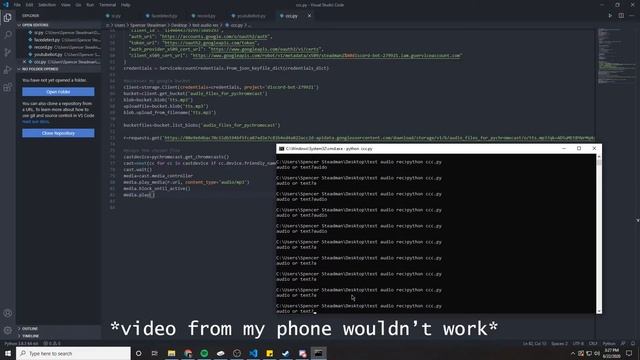Click the Clone Repository button

[58, 133]
